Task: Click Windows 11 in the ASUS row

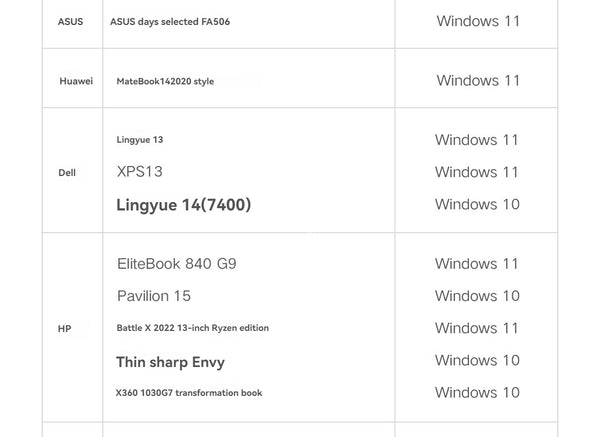Action: [478, 21]
